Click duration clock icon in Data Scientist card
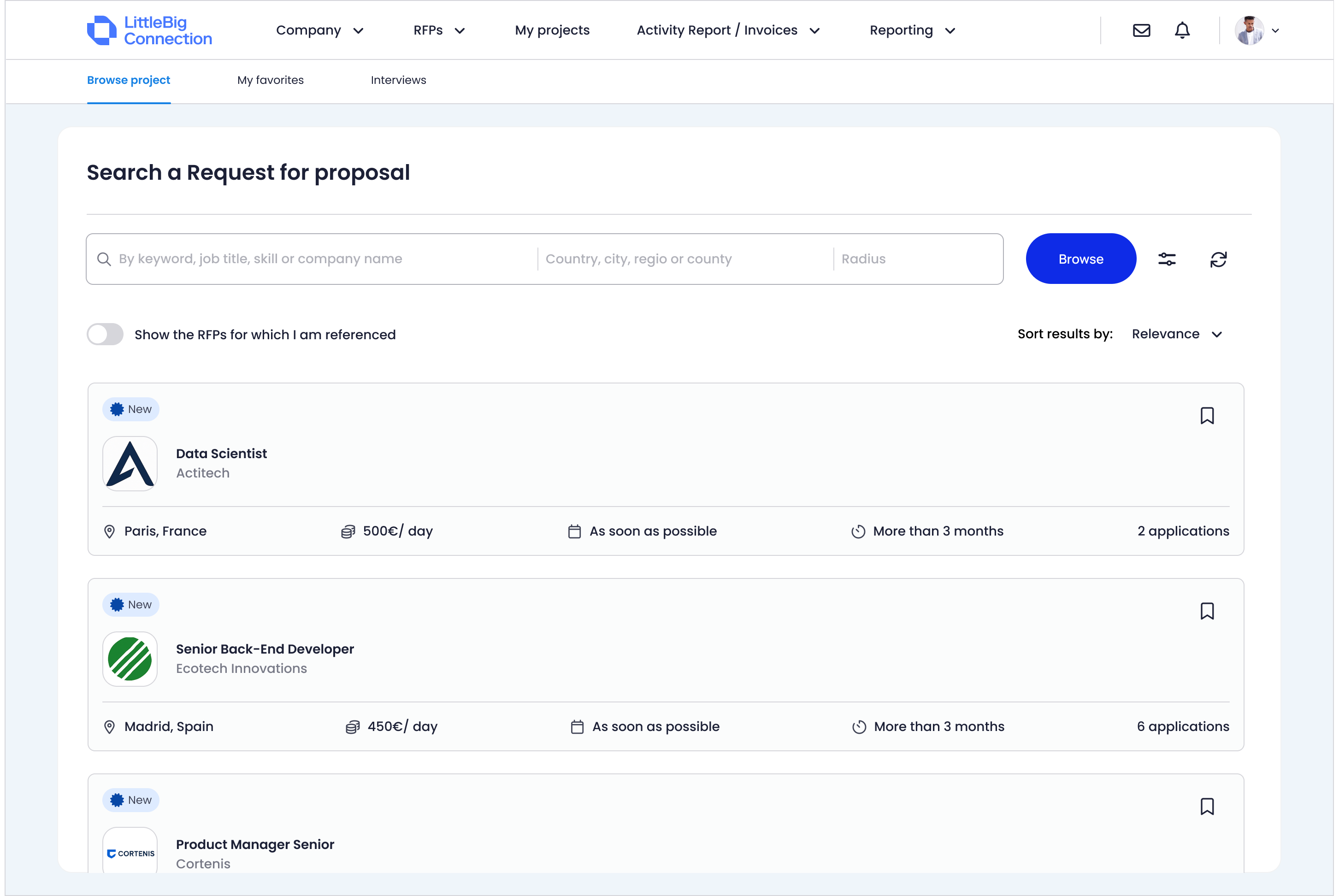1339x896 pixels. tap(858, 531)
